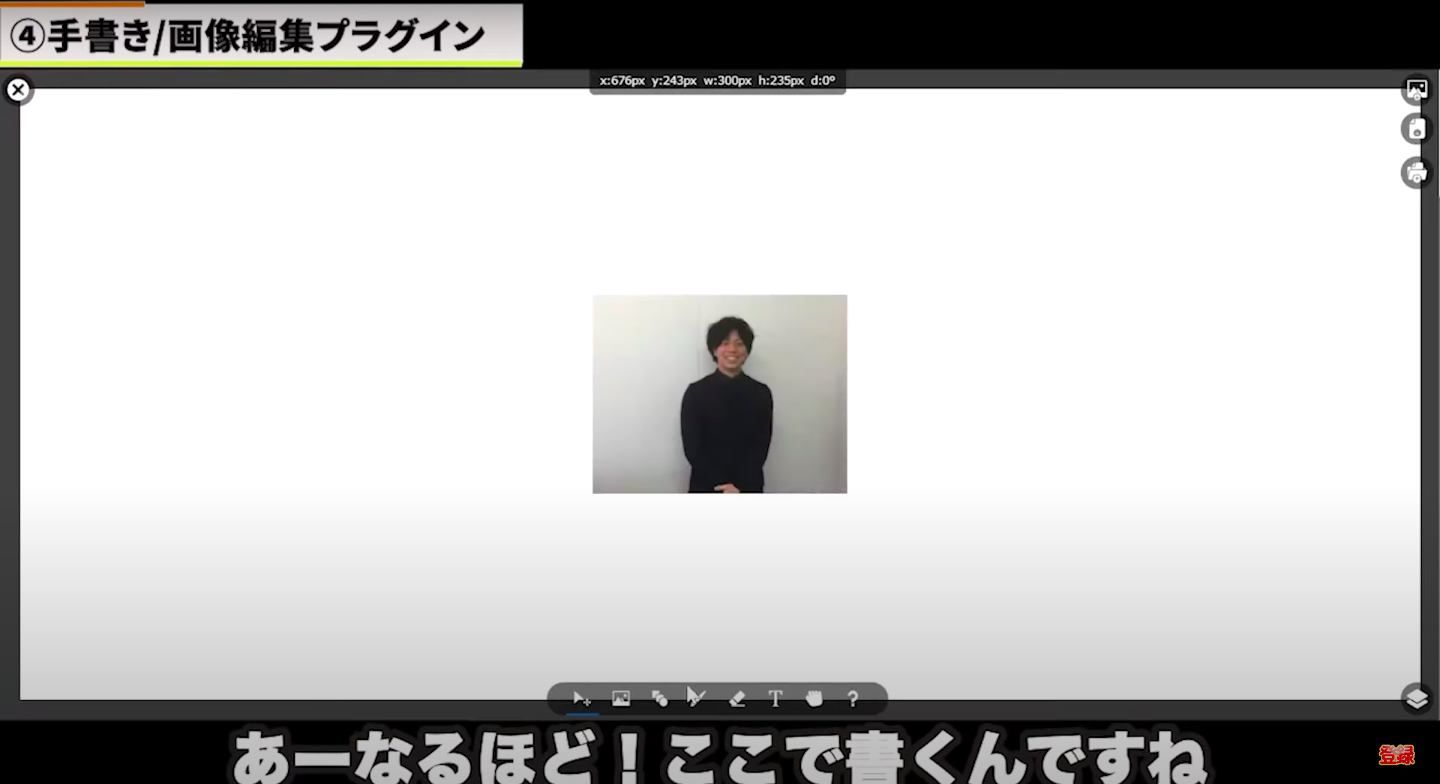The height and width of the screenshot is (784, 1440).
Task: Open the folder icon on right edge
Action: (x=1416, y=172)
